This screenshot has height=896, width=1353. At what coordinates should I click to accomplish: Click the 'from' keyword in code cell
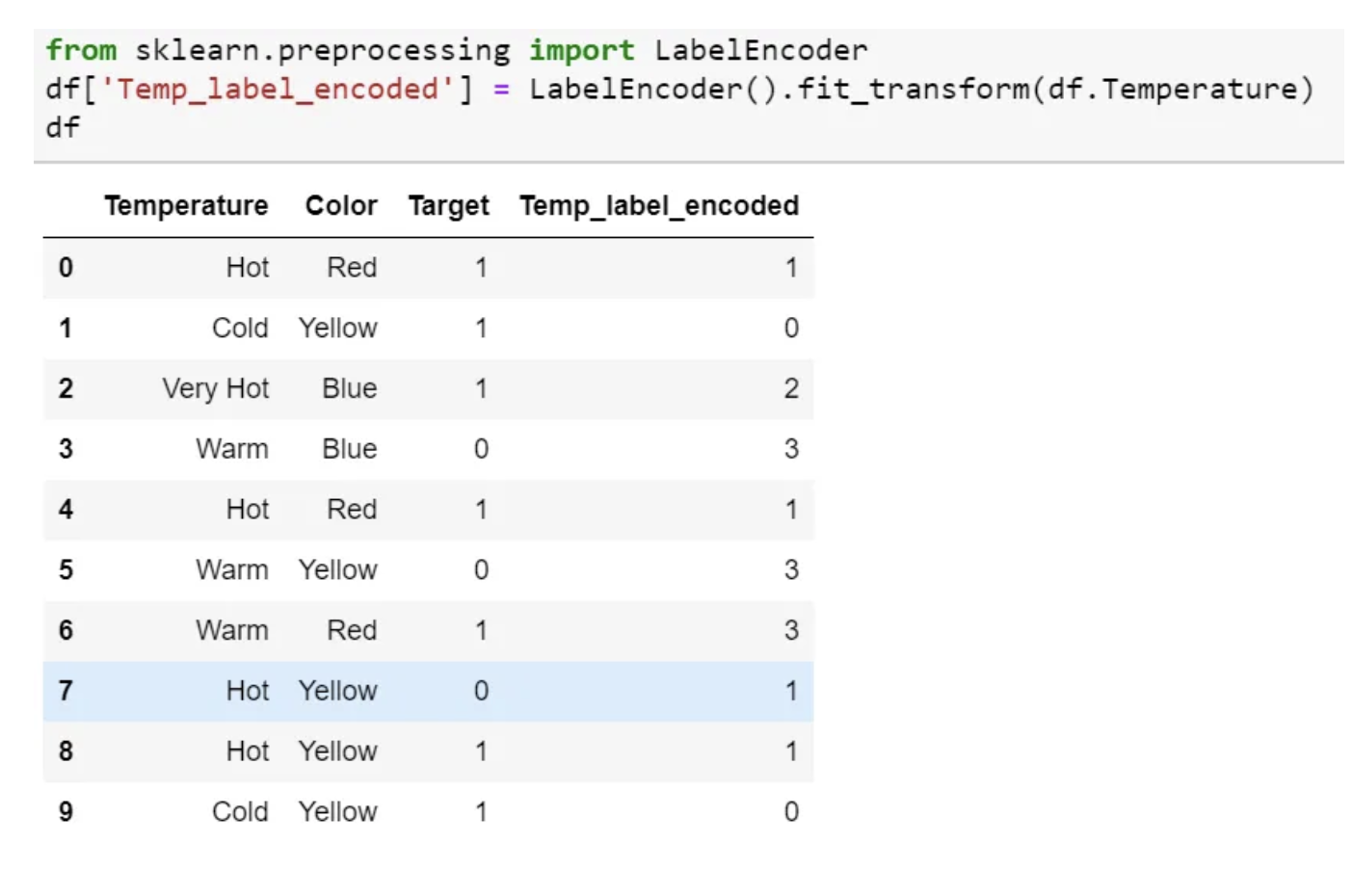pos(81,50)
